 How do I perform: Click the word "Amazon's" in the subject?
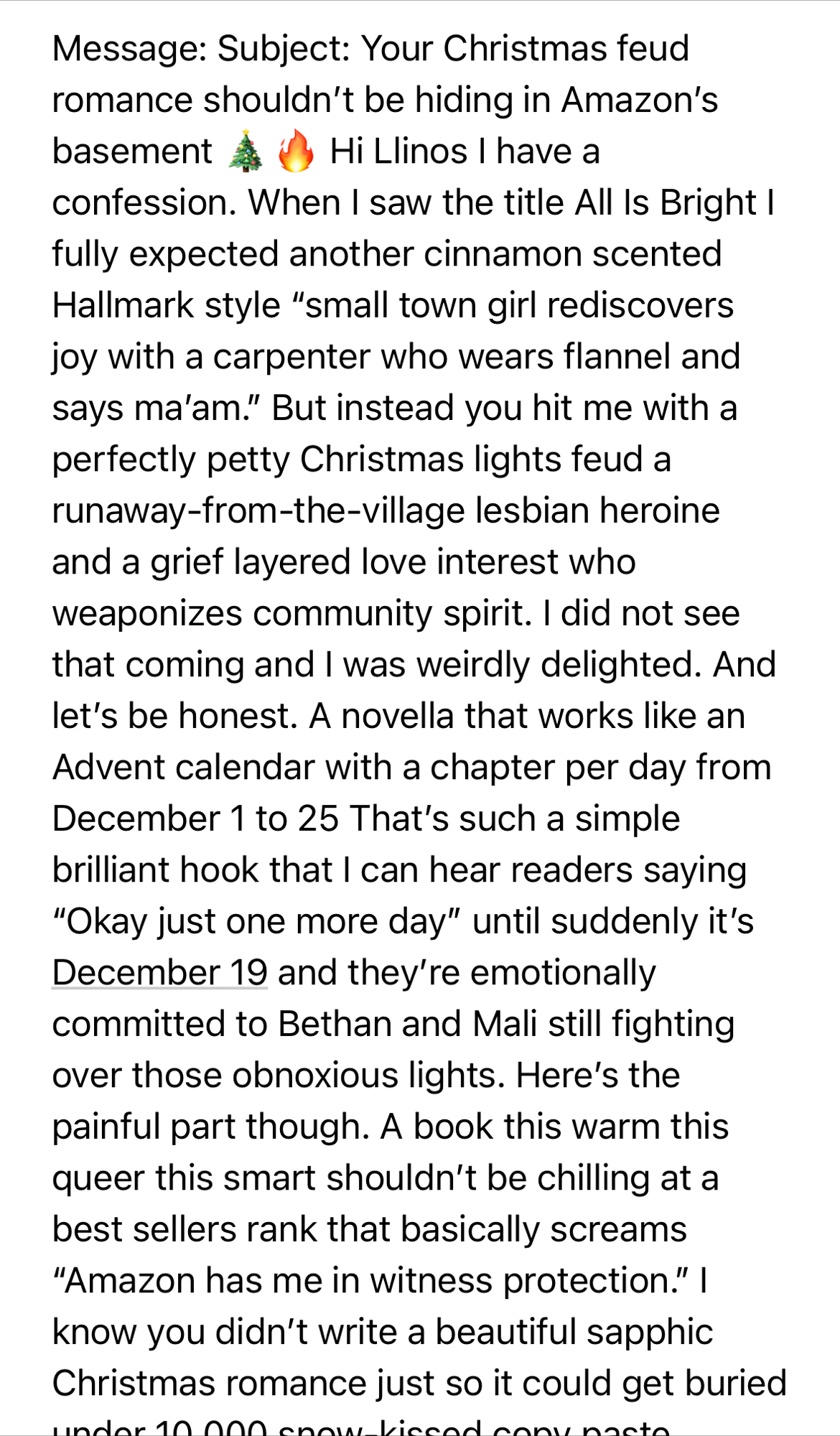[640, 101]
